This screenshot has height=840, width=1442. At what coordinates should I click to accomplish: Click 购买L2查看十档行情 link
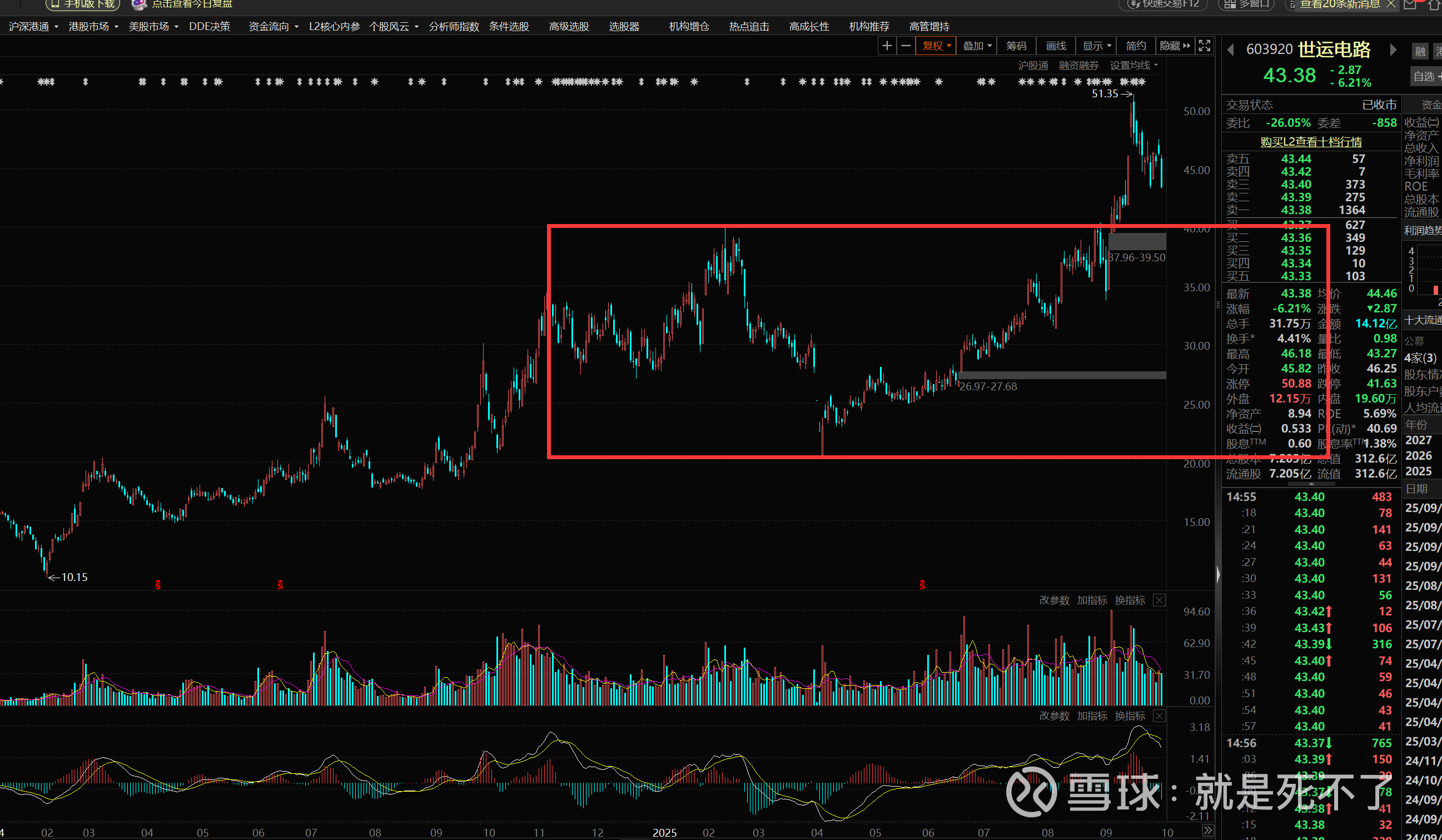[1311, 141]
